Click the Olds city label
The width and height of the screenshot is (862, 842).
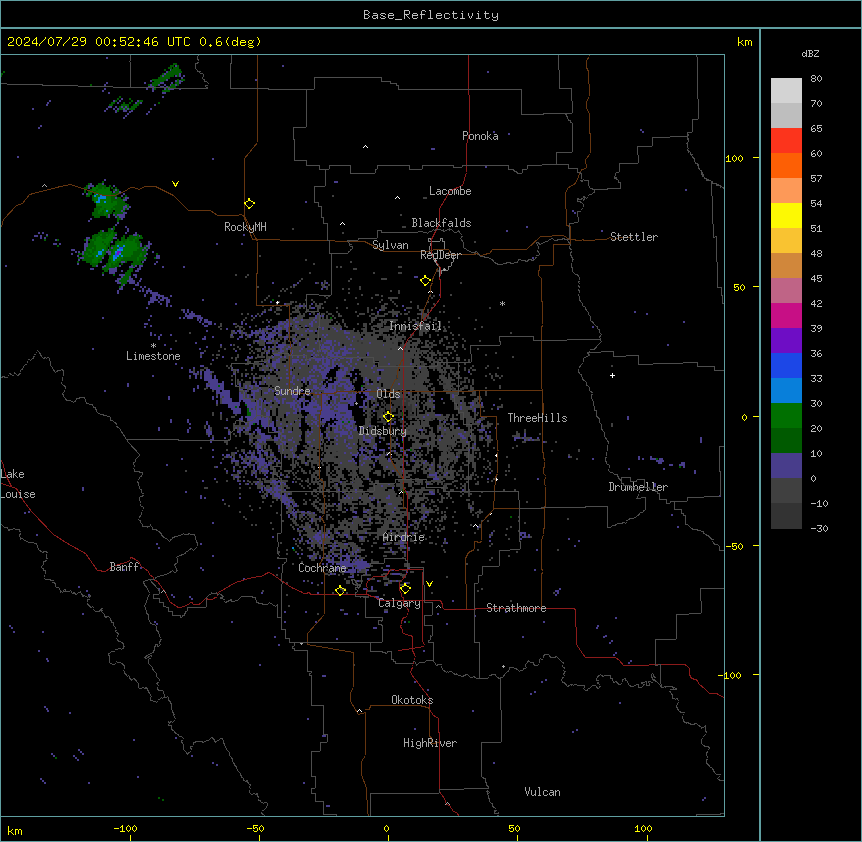pyautogui.click(x=388, y=394)
